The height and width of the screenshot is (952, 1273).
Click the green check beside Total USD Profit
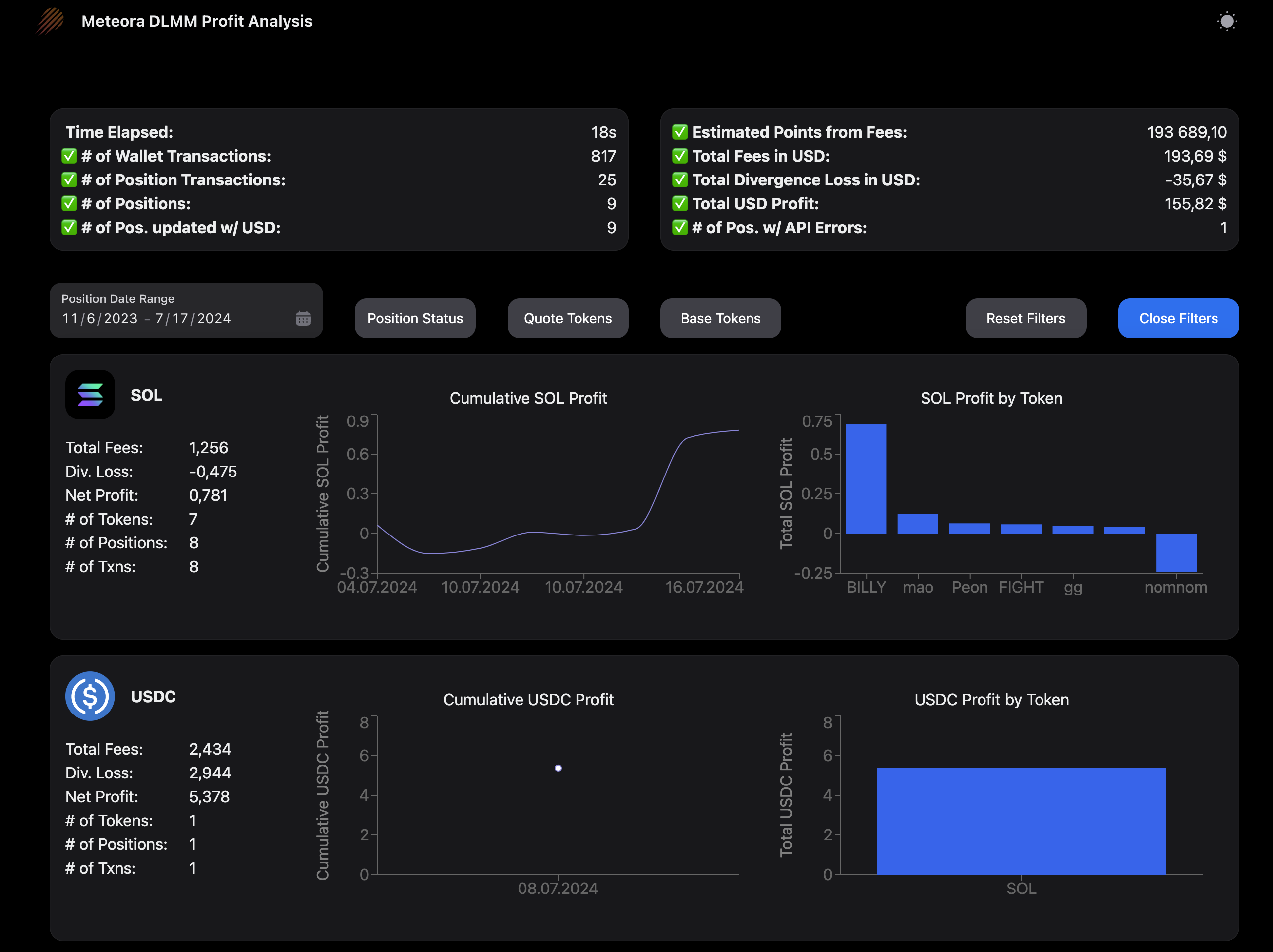click(680, 204)
